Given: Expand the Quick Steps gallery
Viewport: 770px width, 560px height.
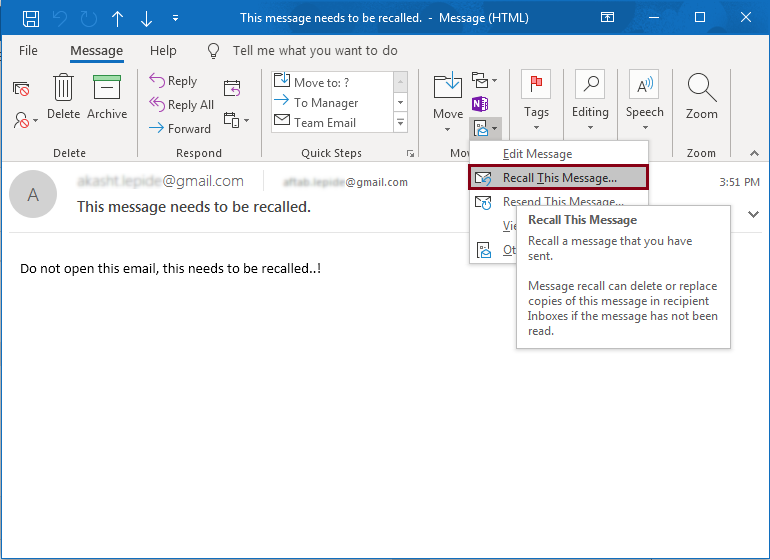Looking at the screenshot, I should pyautogui.click(x=400, y=123).
